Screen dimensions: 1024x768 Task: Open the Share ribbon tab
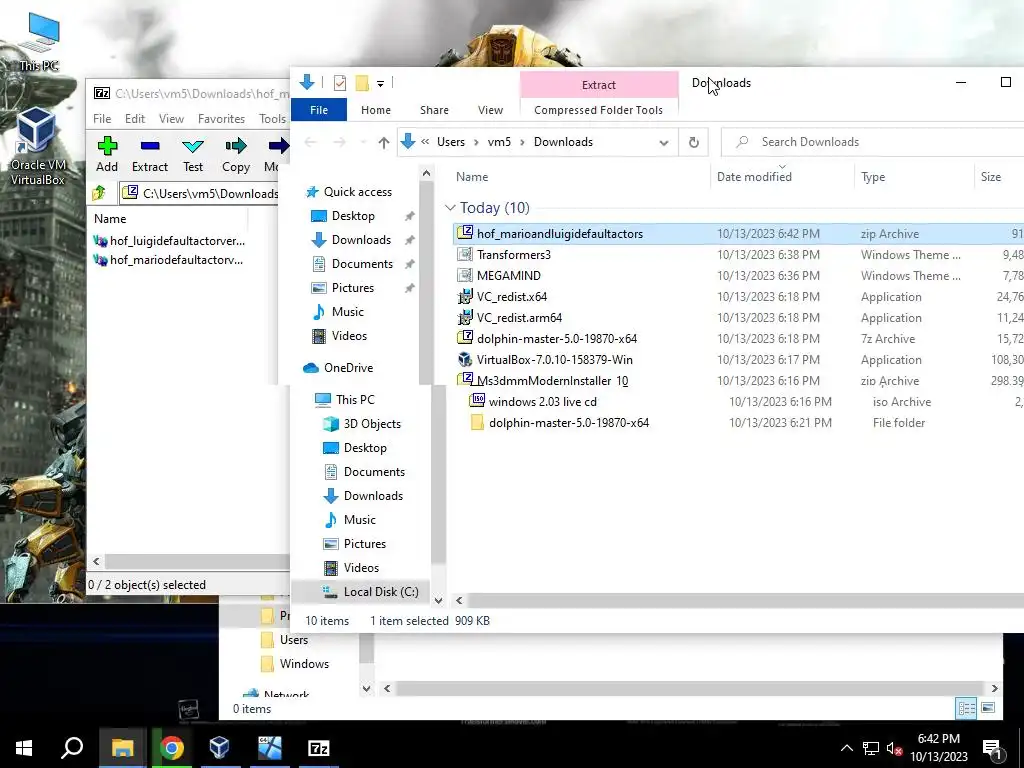434,110
